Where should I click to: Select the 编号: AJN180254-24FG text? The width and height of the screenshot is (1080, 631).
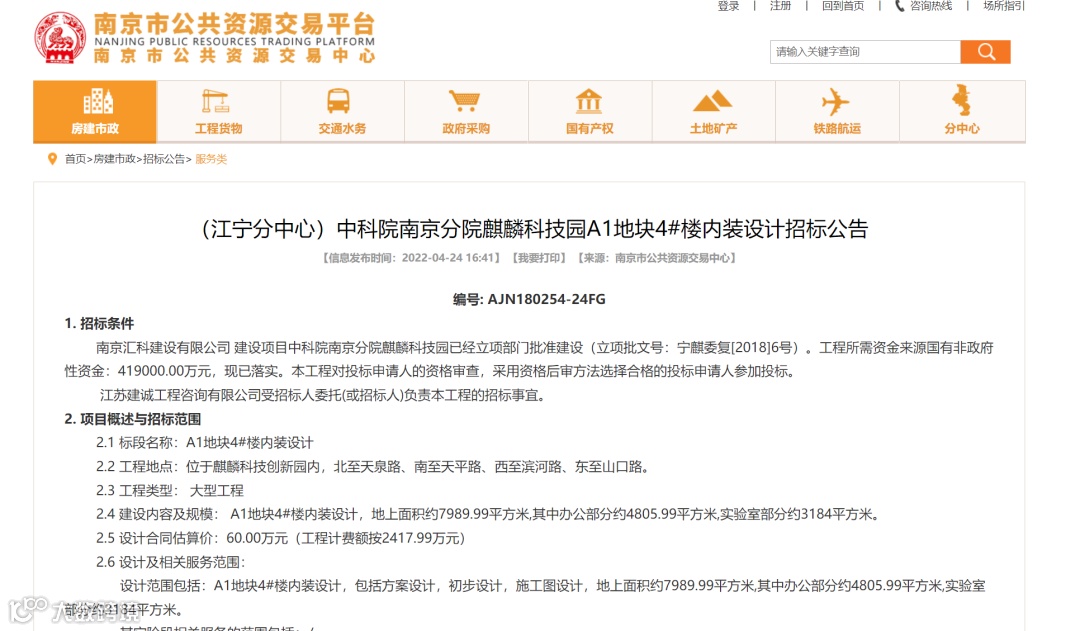pyautogui.click(x=529, y=299)
